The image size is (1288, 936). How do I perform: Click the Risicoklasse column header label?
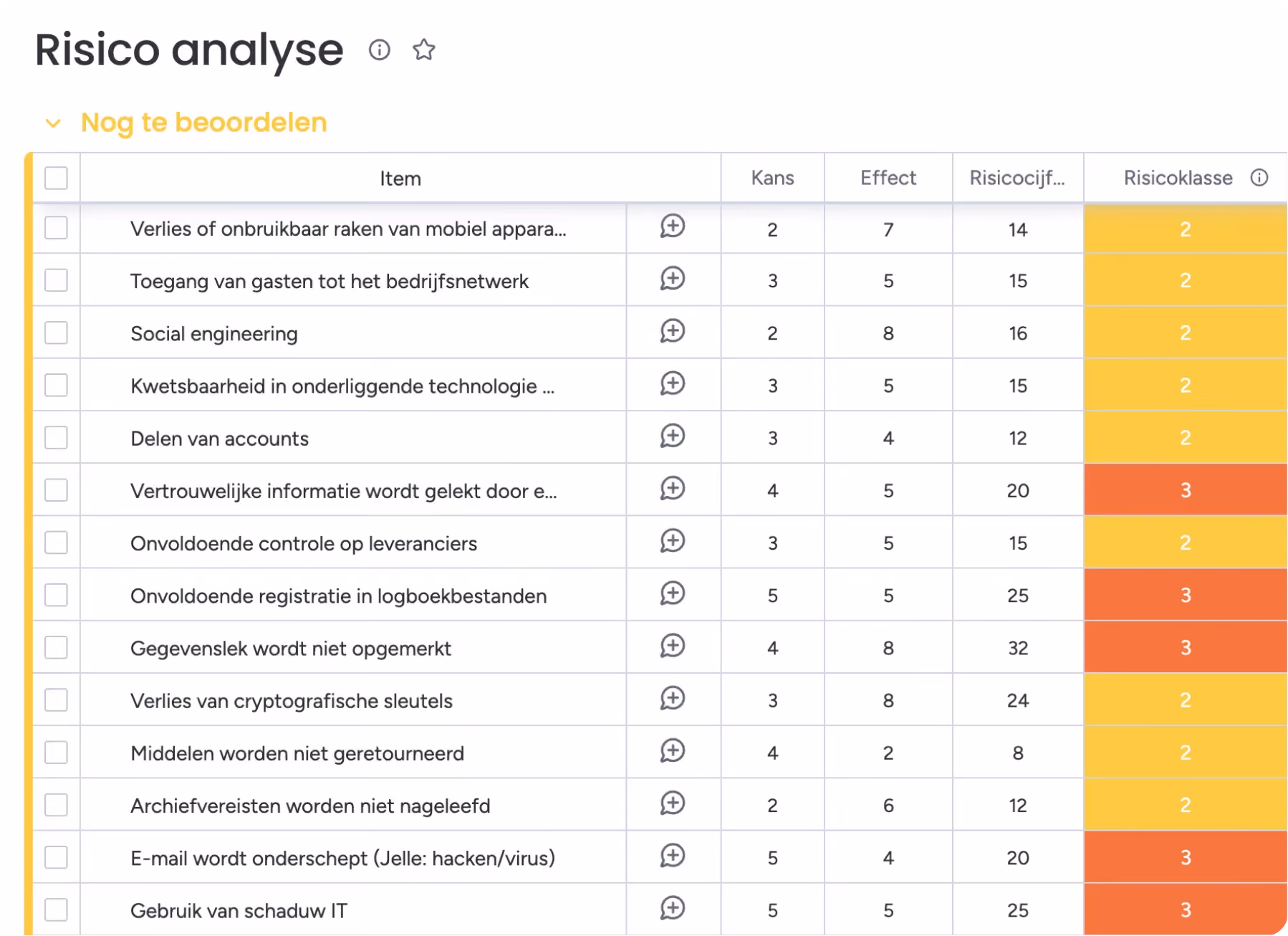(x=1178, y=178)
